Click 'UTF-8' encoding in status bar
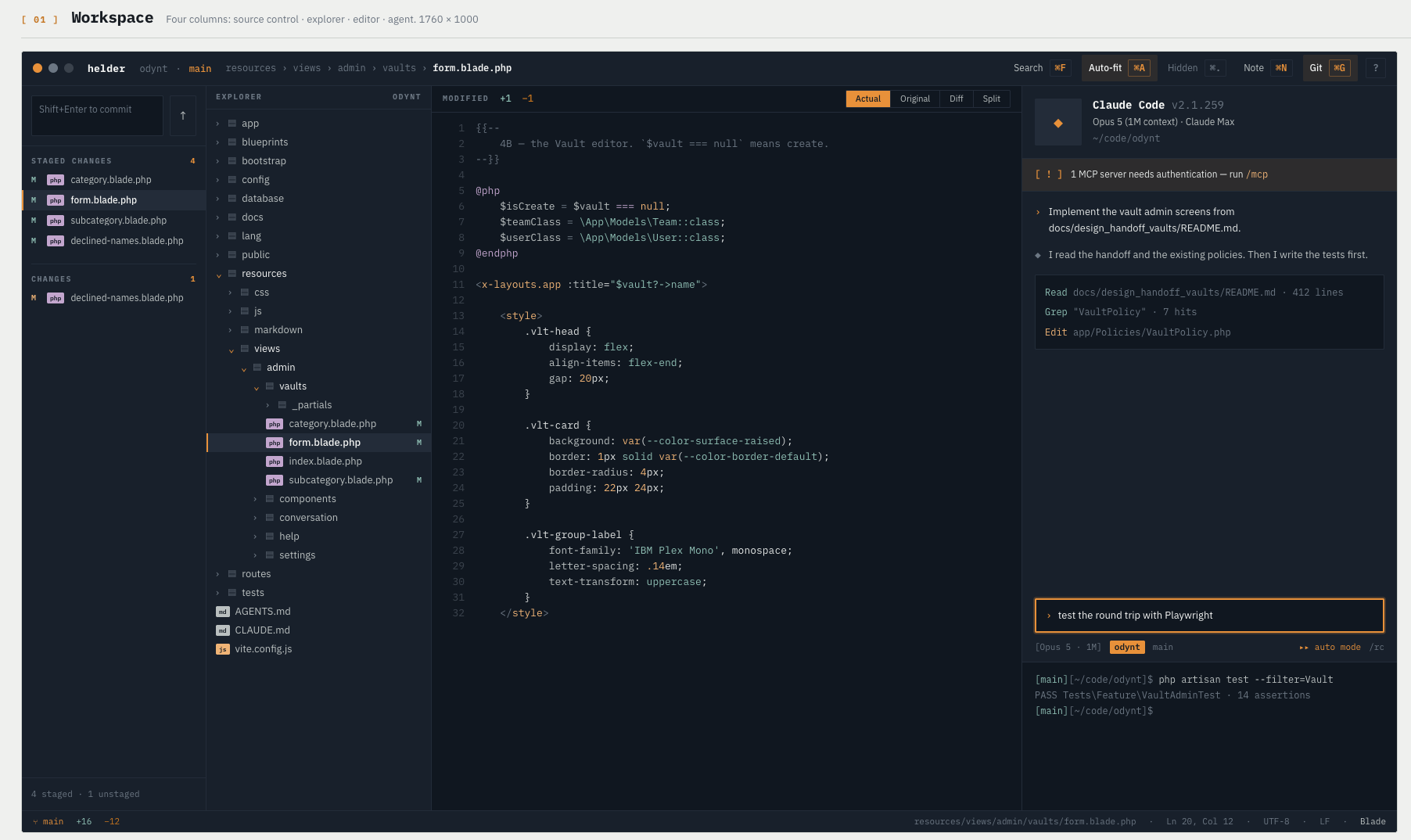The width and height of the screenshot is (1411, 840). click(x=1276, y=822)
